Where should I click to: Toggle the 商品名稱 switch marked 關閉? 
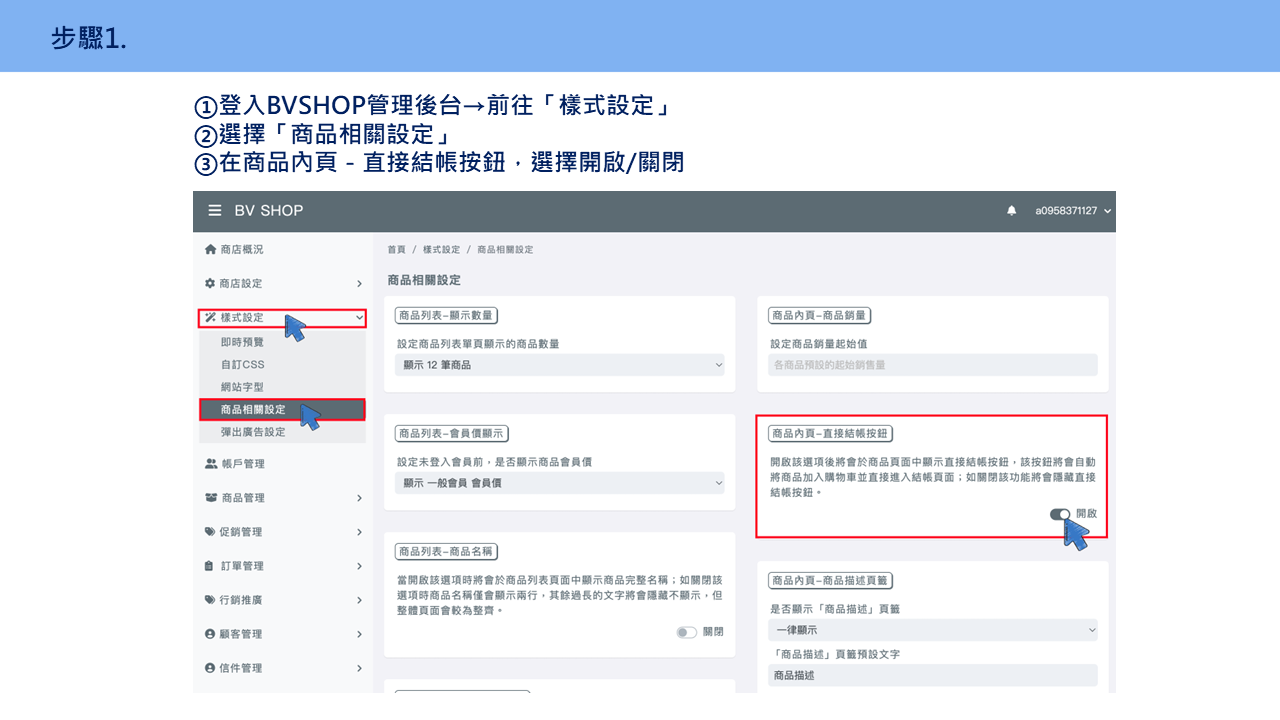point(686,632)
